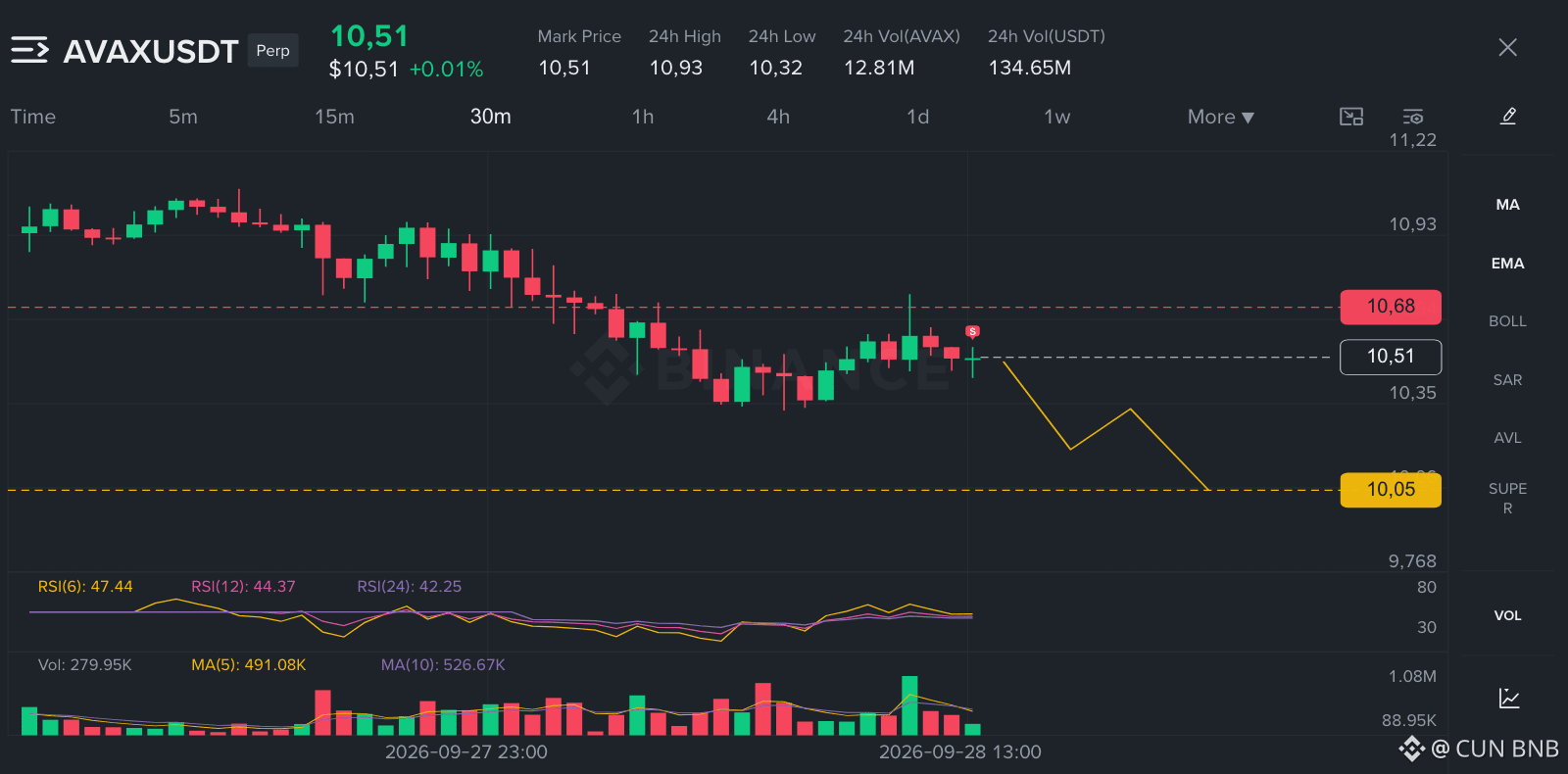Viewport: 1568px width, 774px height.
Task: Click the SAR indicator button
Action: tap(1507, 380)
